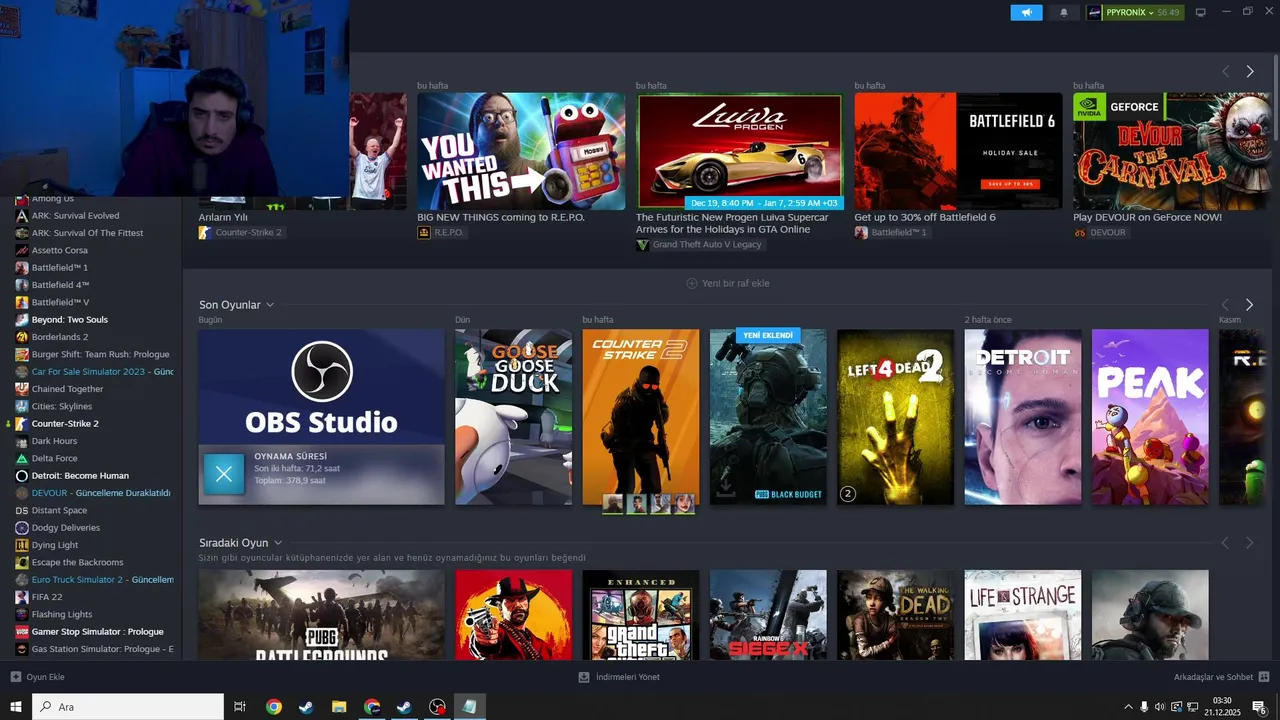The width and height of the screenshot is (1280, 720).
Task: Click the Yeni bir raf ekle button
Action: click(728, 283)
